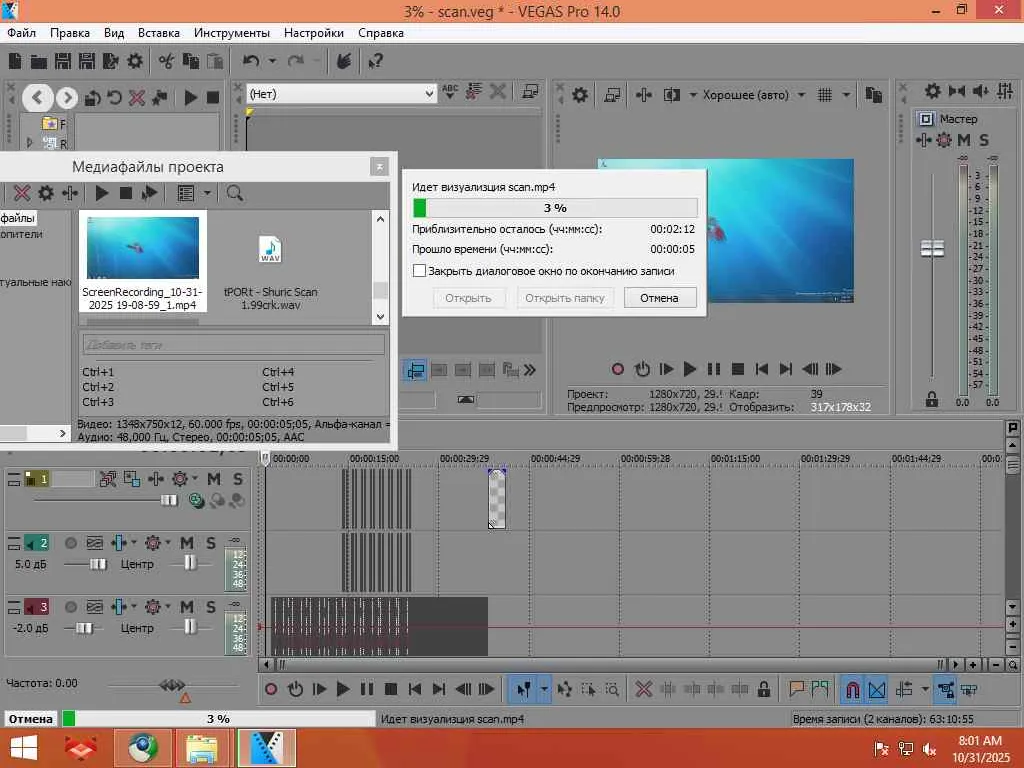Mute video track 1
Image resolution: width=1024 pixels, height=768 pixels.
[214, 479]
